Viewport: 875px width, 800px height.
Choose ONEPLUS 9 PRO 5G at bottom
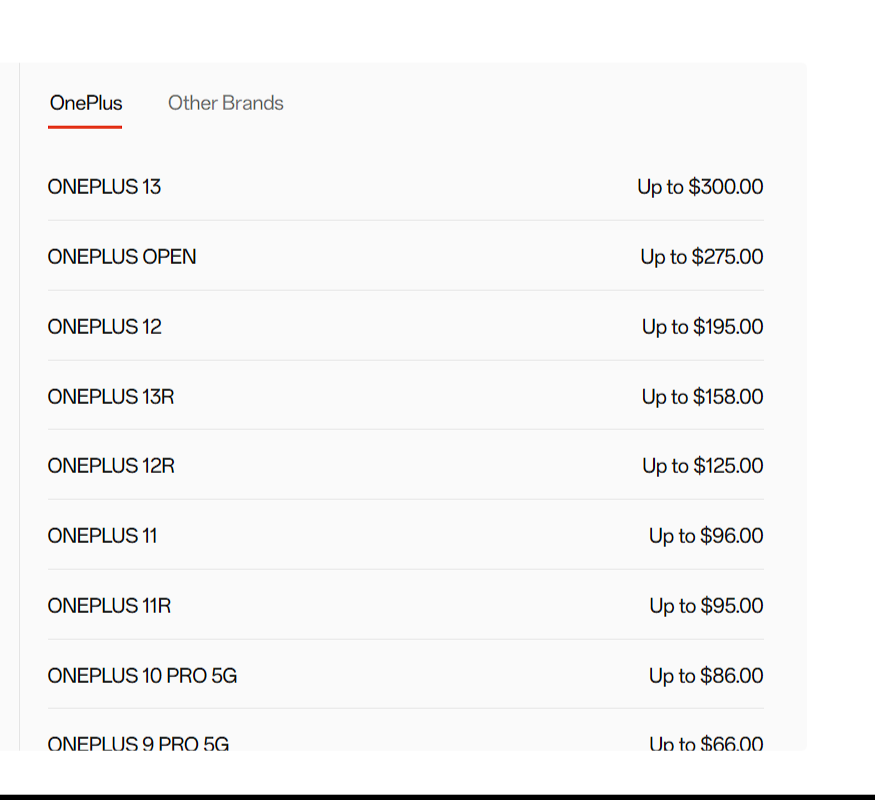tap(138, 745)
